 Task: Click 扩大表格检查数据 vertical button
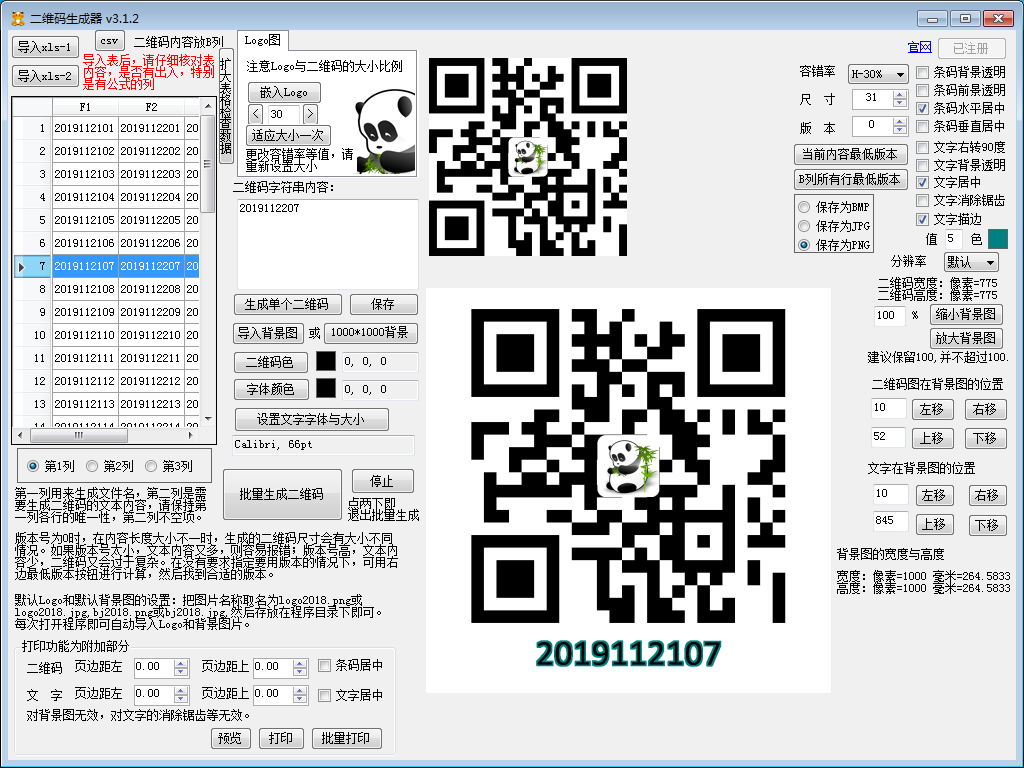pyautogui.click(x=226, y=106)
